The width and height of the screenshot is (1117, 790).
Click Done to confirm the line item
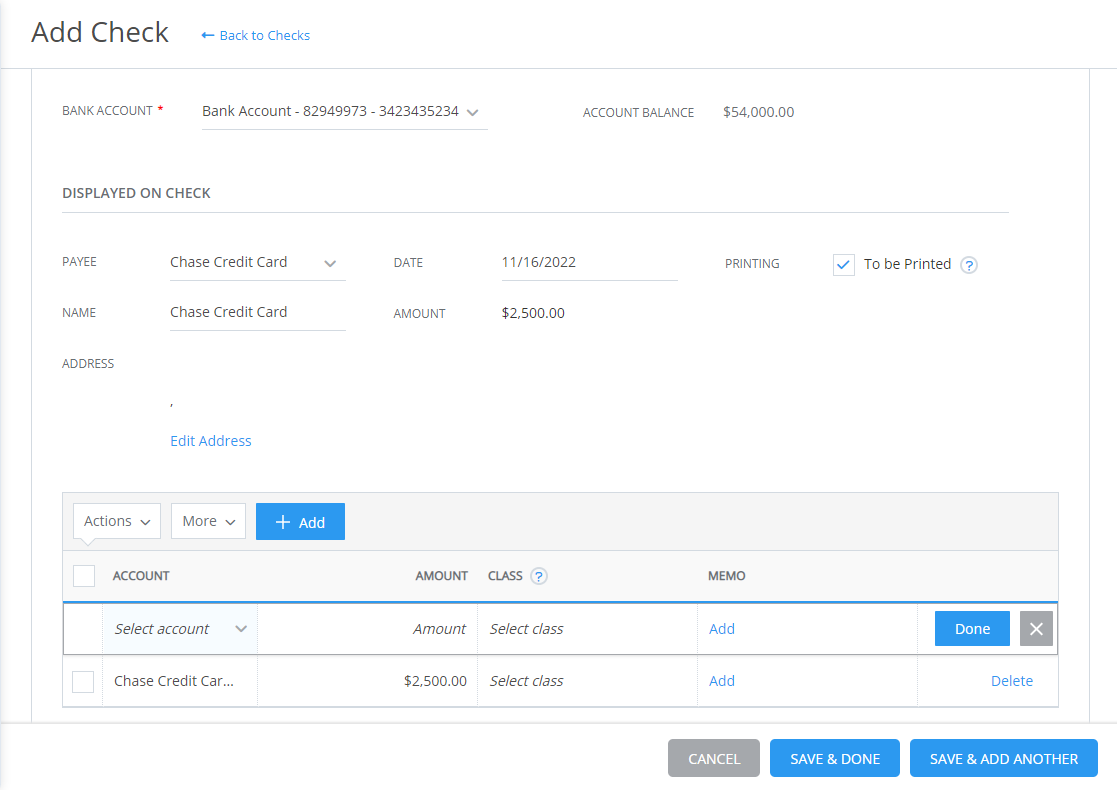point(971,628)
